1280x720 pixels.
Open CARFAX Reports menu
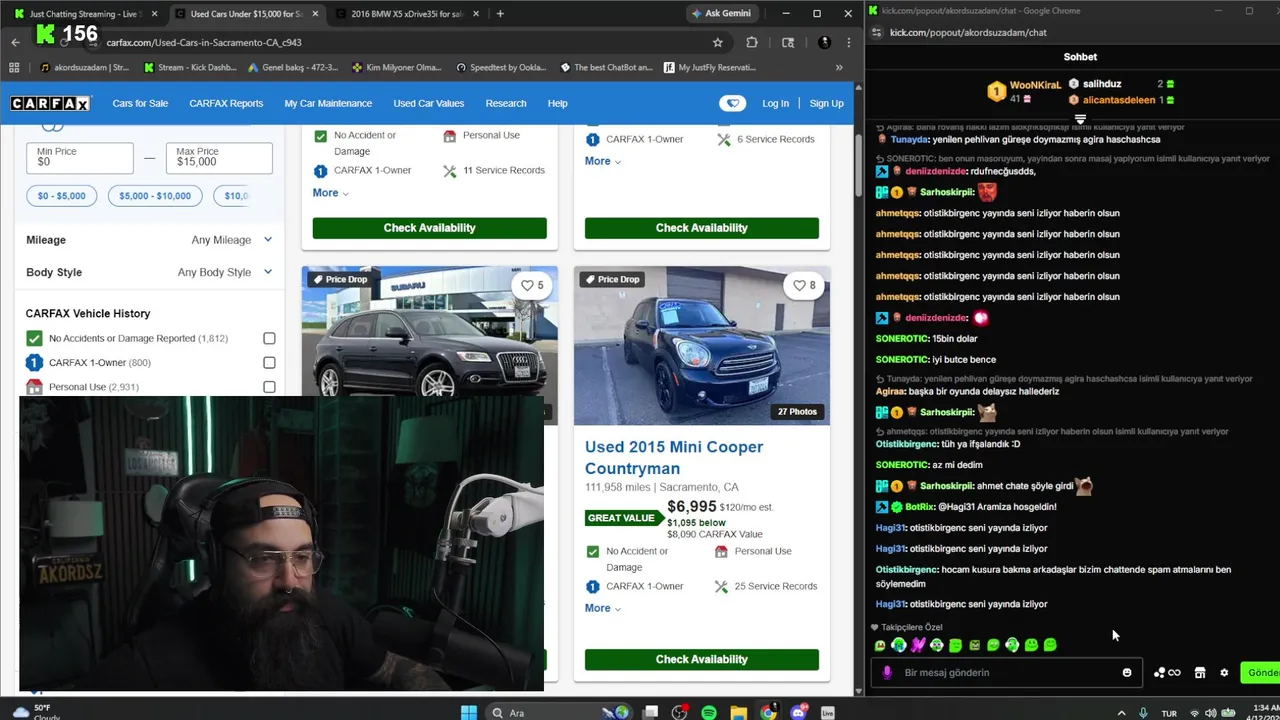click(226, 103)
